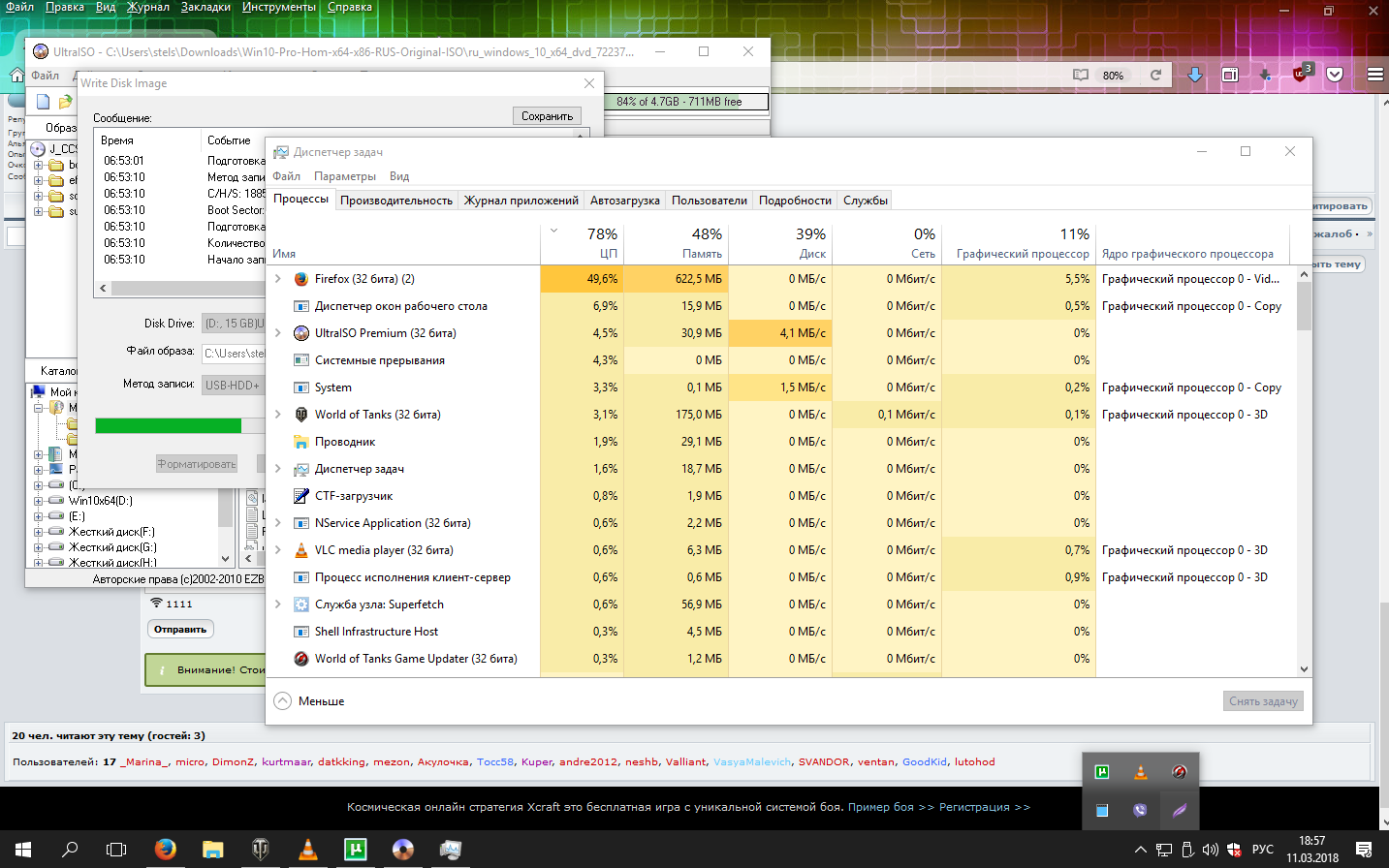Click UltraISO disc icon on taskbar

[402, 850]
